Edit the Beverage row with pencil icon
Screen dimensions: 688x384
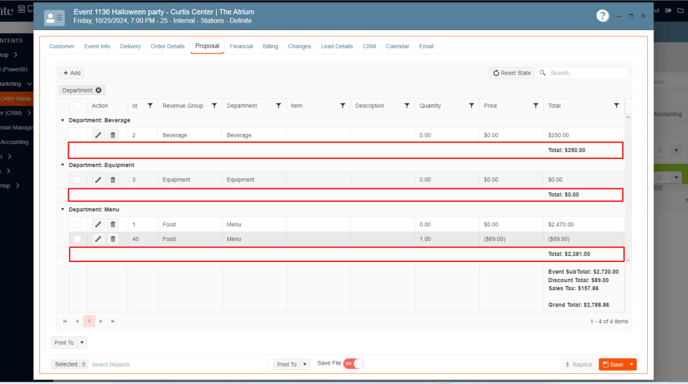click(x=98, y=135)
